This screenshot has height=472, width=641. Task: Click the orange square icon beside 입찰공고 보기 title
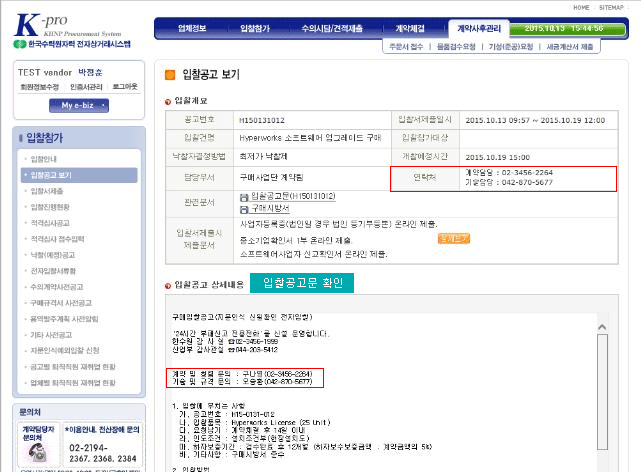point(170,75)
